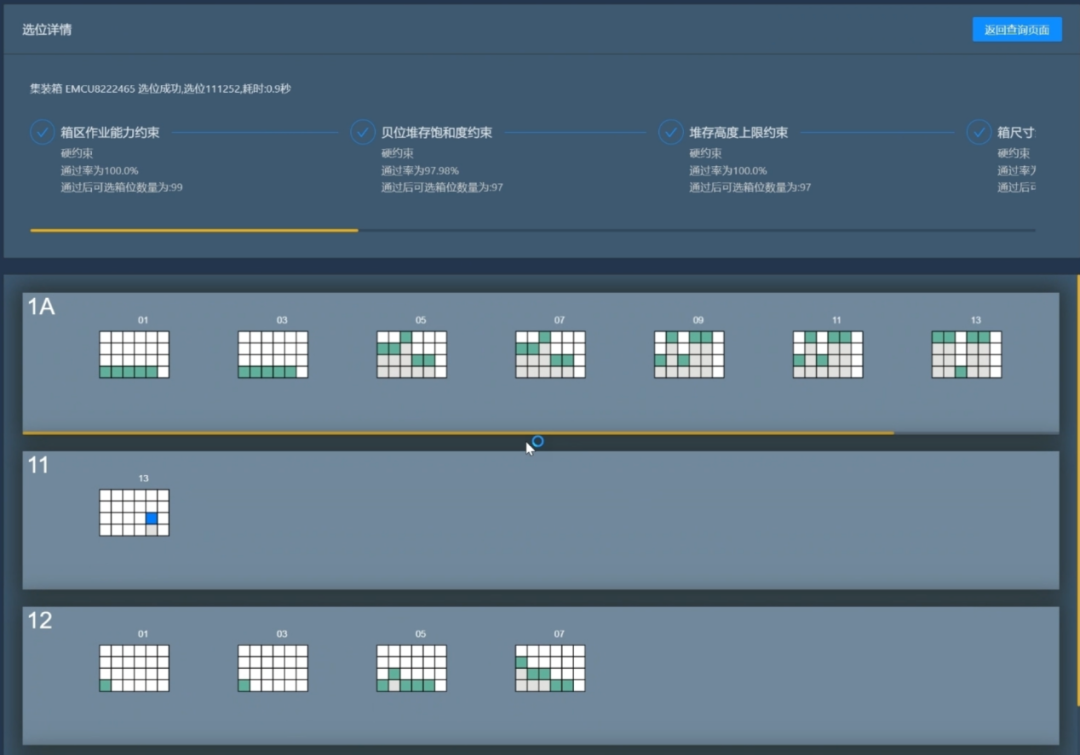This screenshot has width=1080, height=755.
Task: Open bay 13 grid in block 1A
Action: pyautogui.click(x=967, y=355)
